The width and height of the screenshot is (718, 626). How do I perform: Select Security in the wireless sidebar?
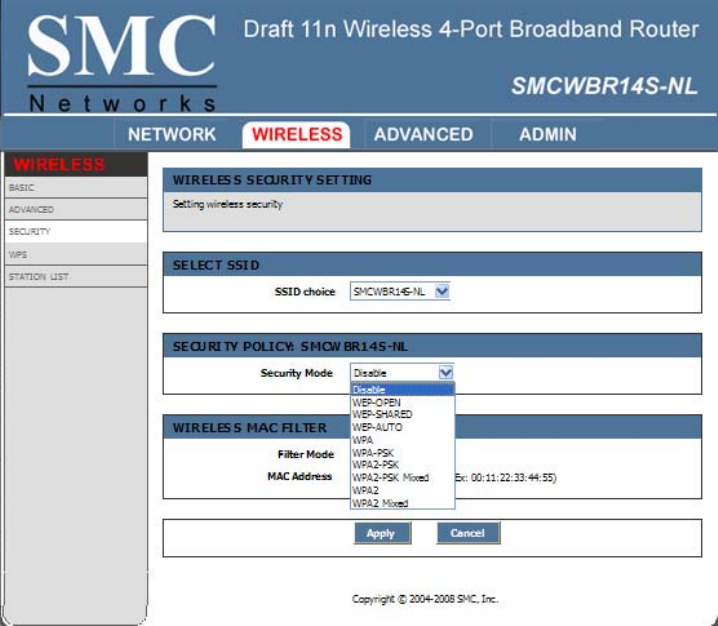point(76,231)
